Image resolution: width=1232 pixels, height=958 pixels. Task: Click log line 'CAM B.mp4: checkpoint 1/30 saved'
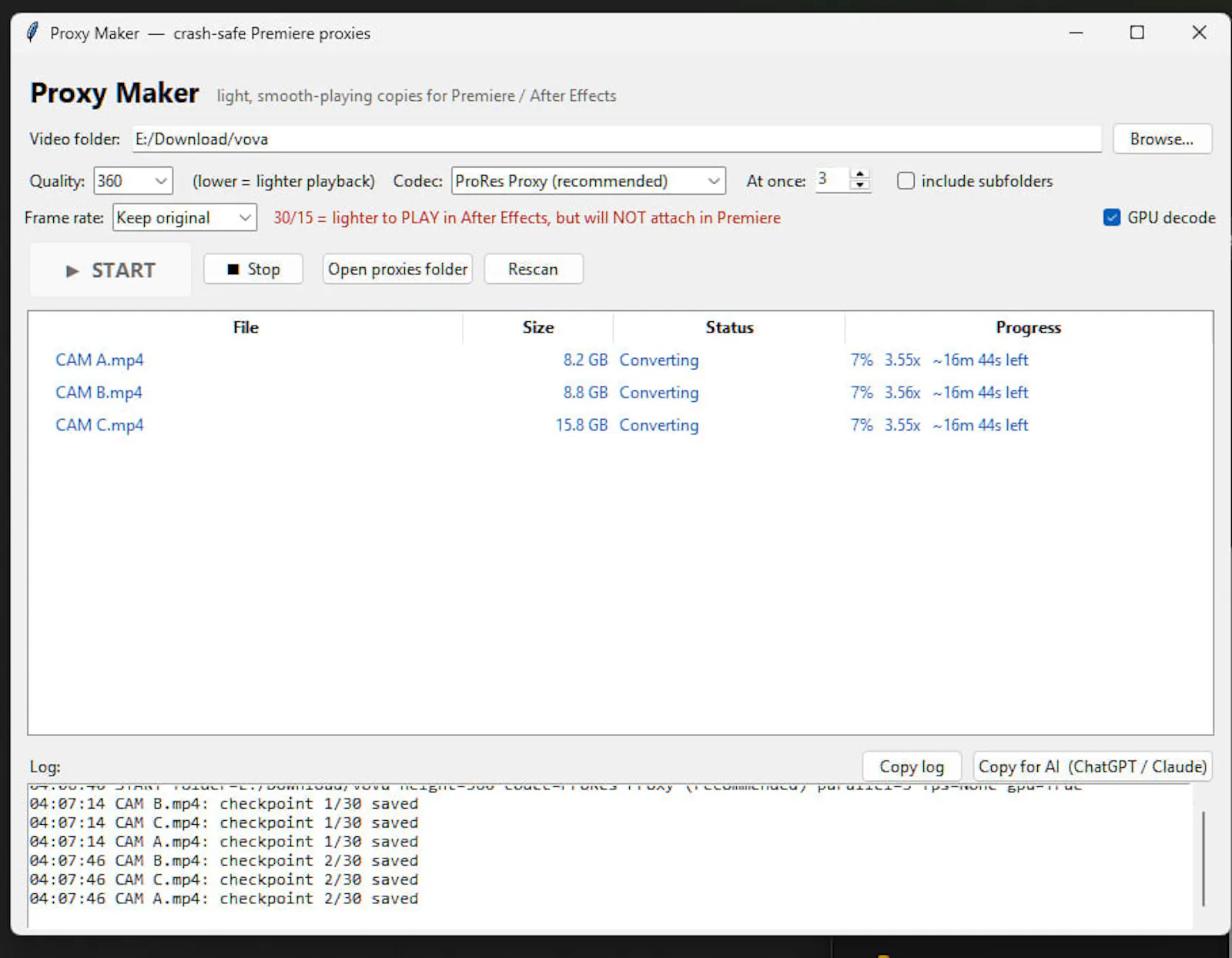pyautogui.click(x=223, y=803)
